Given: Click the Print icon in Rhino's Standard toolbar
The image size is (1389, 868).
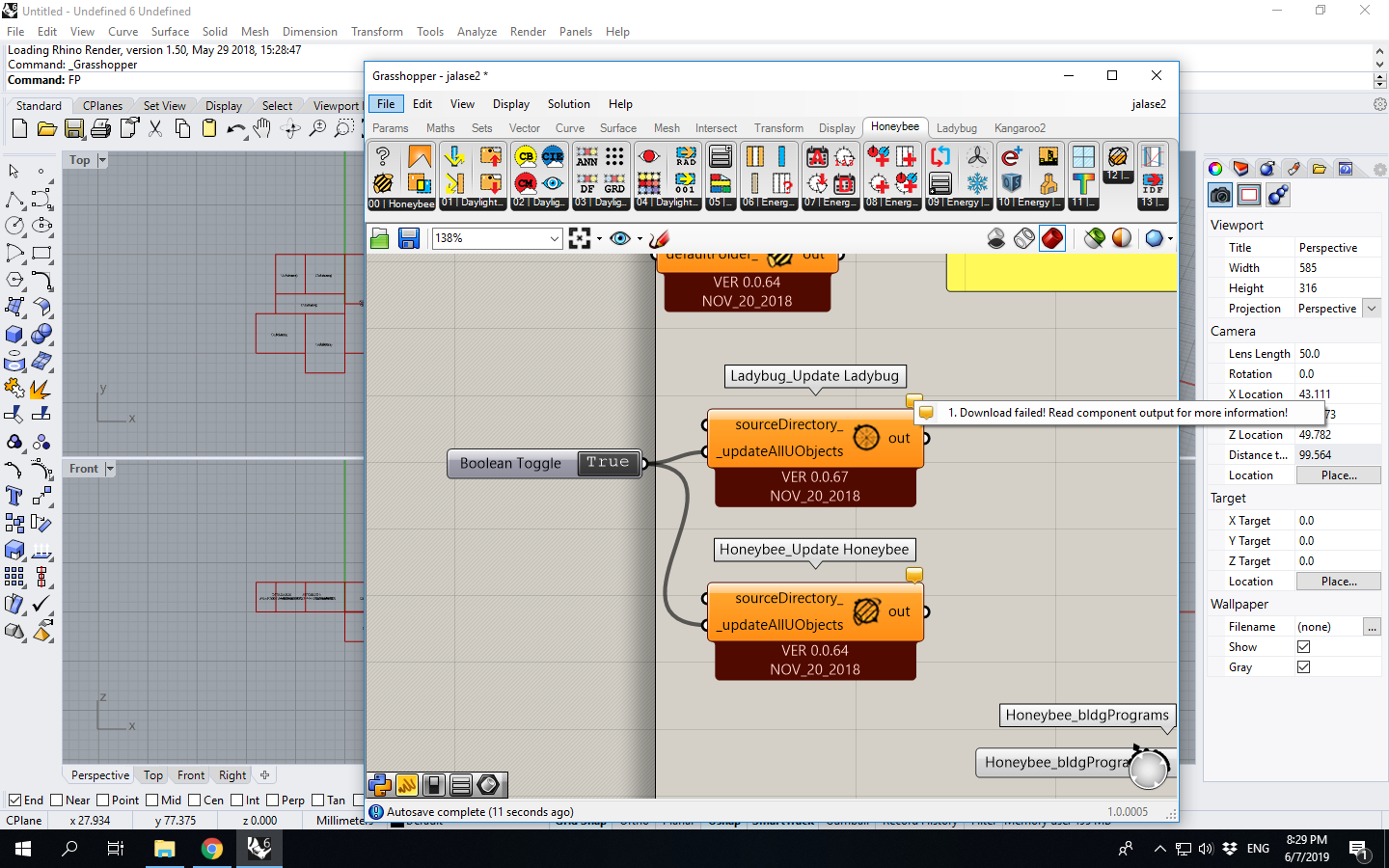Looking at the screenshot, I should pyautogui.click(x=100, y=128).
